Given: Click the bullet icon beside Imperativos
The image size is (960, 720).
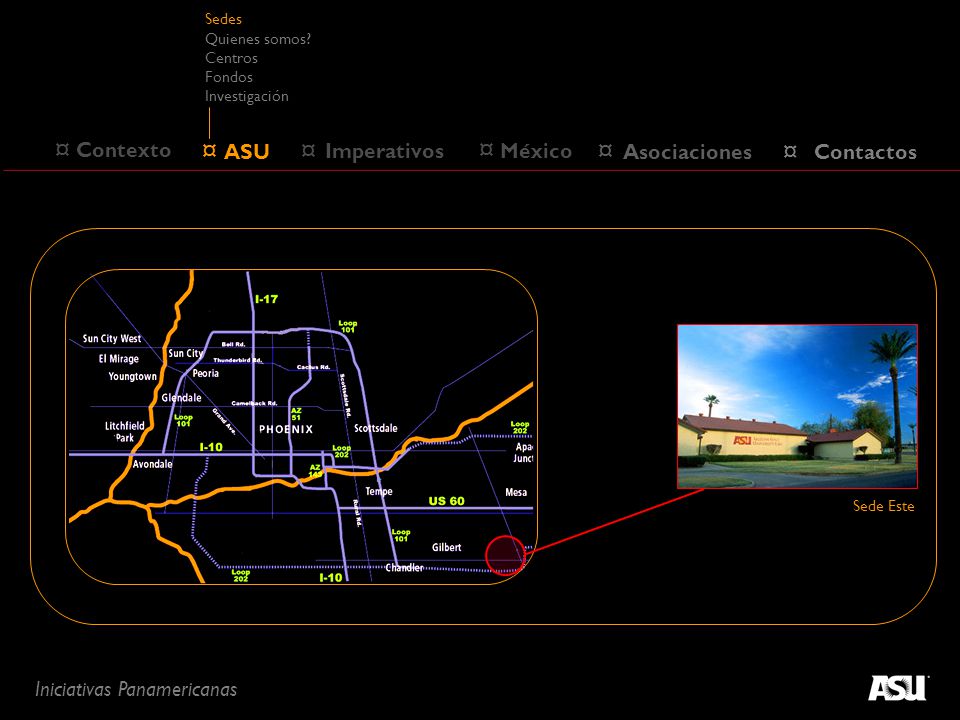Looking at the screenshot, I should (309, 150).
